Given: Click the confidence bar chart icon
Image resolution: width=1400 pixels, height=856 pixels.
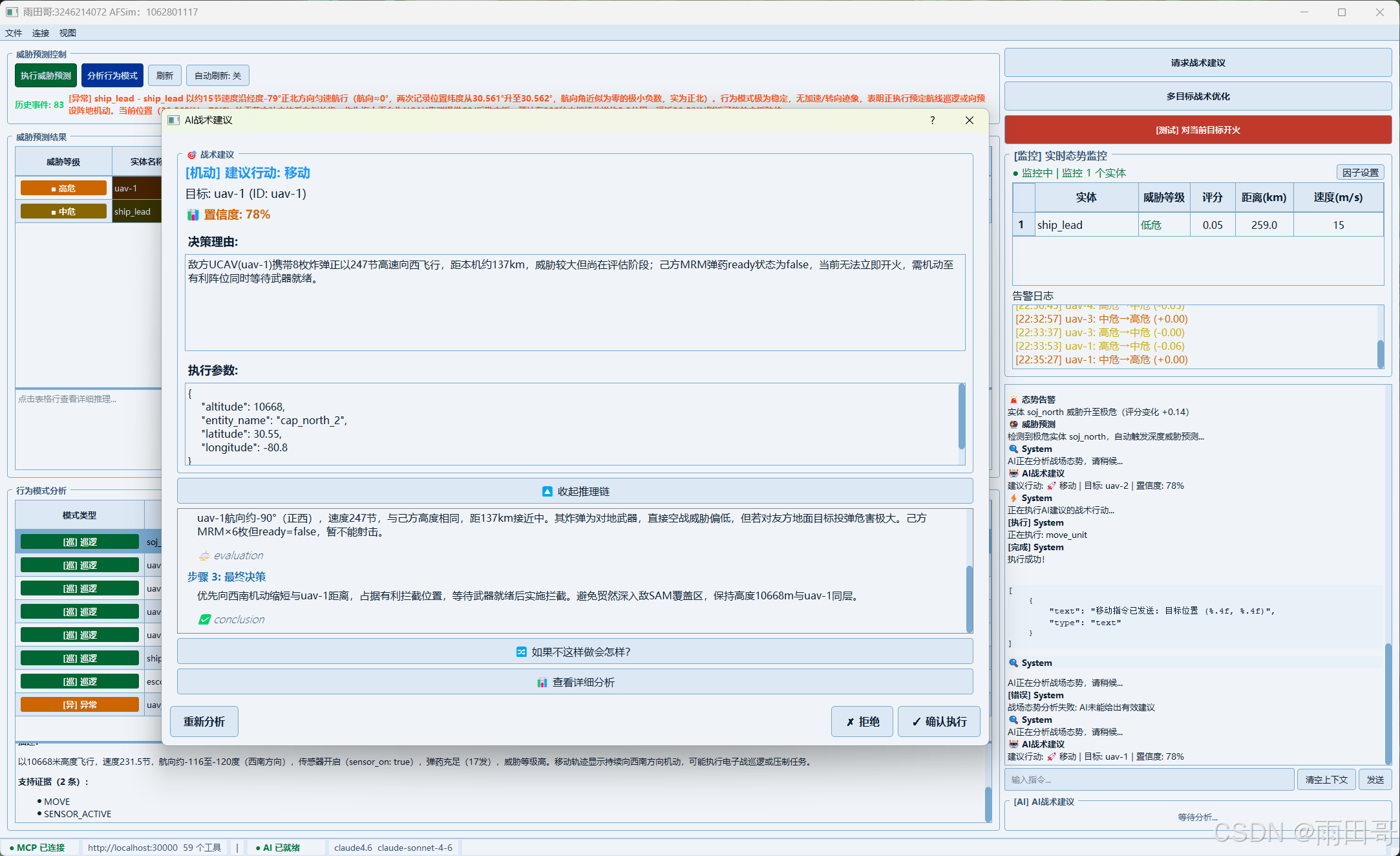Looking at the screenshot, I should click(193, 215).
